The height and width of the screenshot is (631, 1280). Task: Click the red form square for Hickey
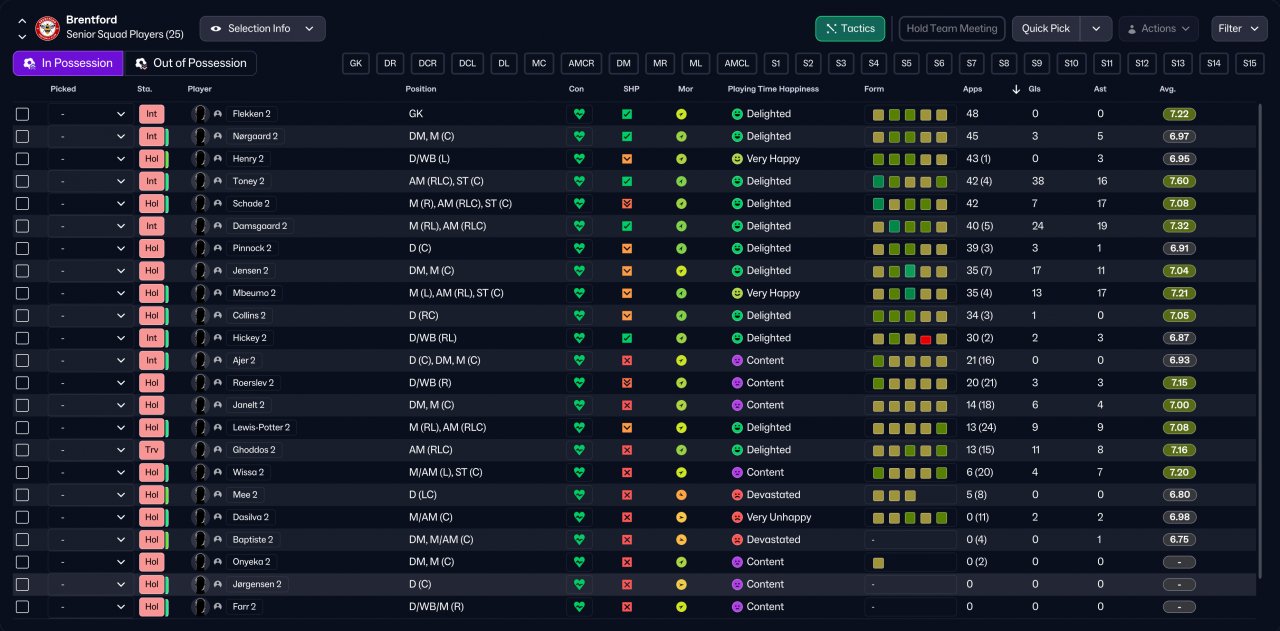[926, 339]
